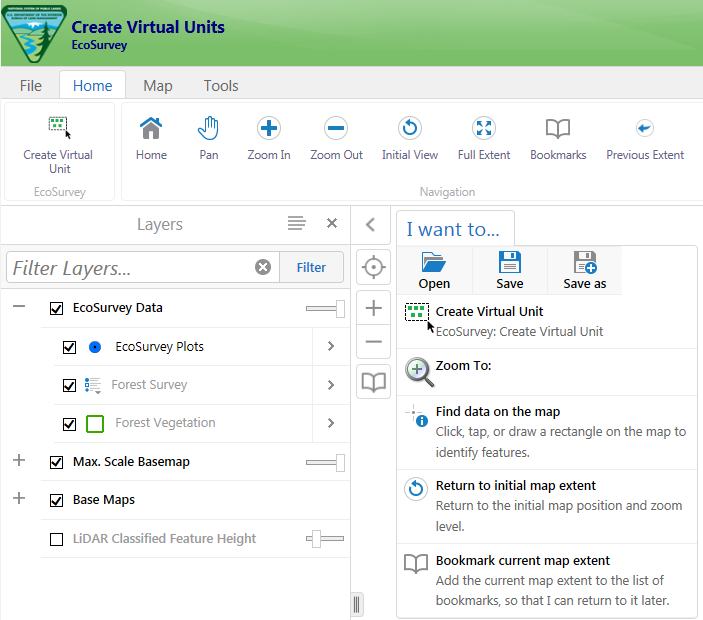Open the Layers panel menu icon
Image resolution: width=703 pixels, height=620 pixels.
coord(296,223)
